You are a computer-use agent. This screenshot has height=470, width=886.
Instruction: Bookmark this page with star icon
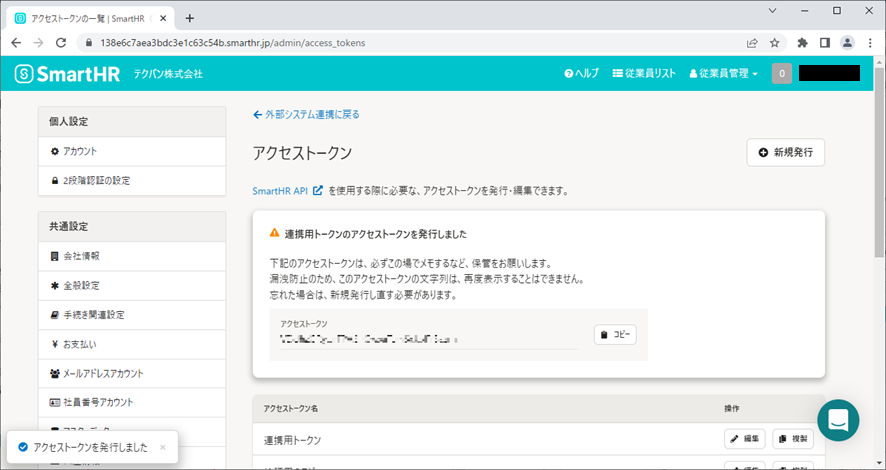(775, 43)
